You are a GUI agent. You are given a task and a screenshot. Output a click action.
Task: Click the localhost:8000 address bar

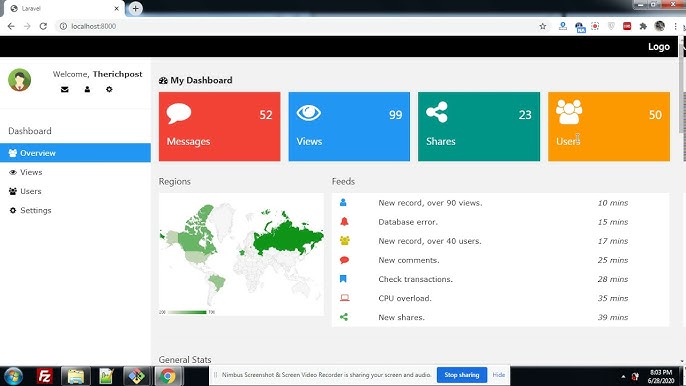pyautogui.click(x=302, y=26)
